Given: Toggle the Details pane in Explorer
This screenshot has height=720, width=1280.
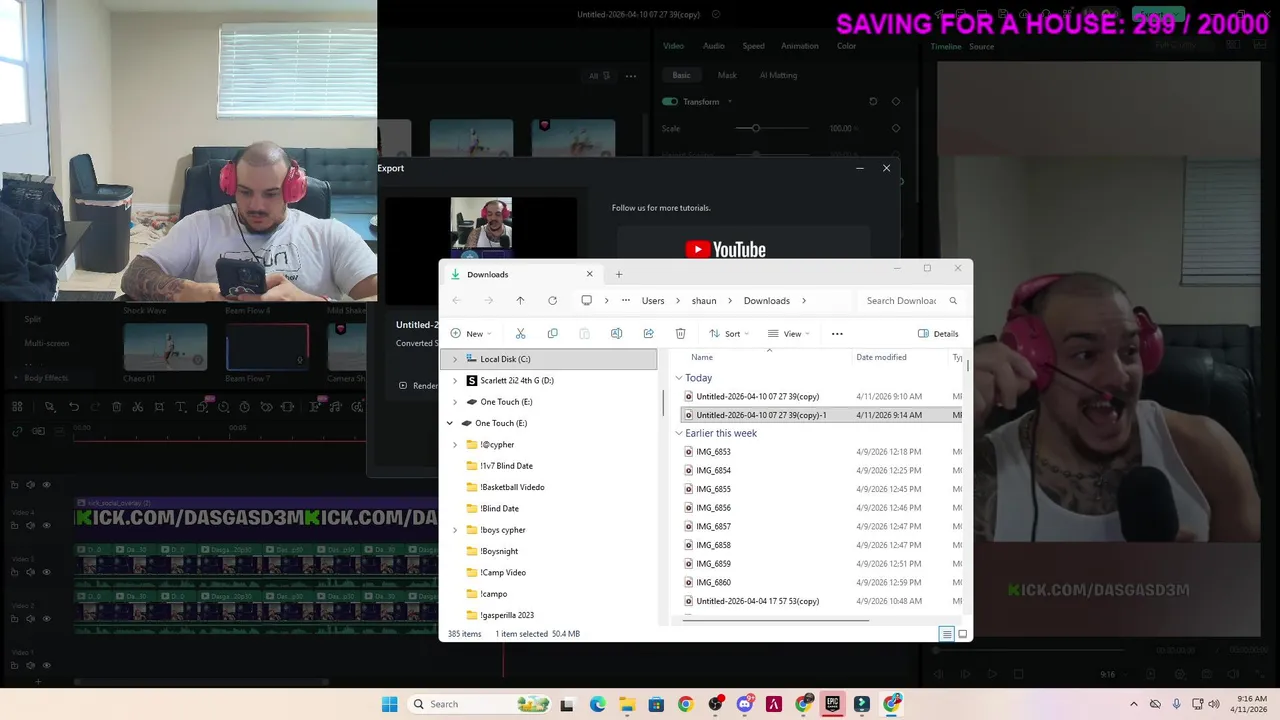Looking at the screenshot, I should point(938,334).
